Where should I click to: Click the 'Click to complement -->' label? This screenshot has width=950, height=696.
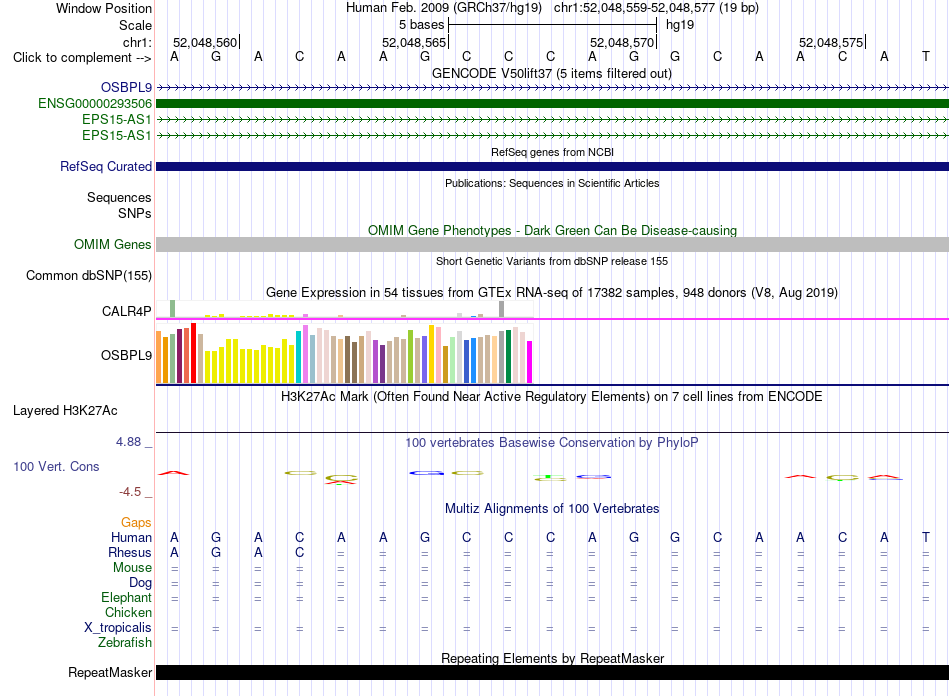(82, 58)
